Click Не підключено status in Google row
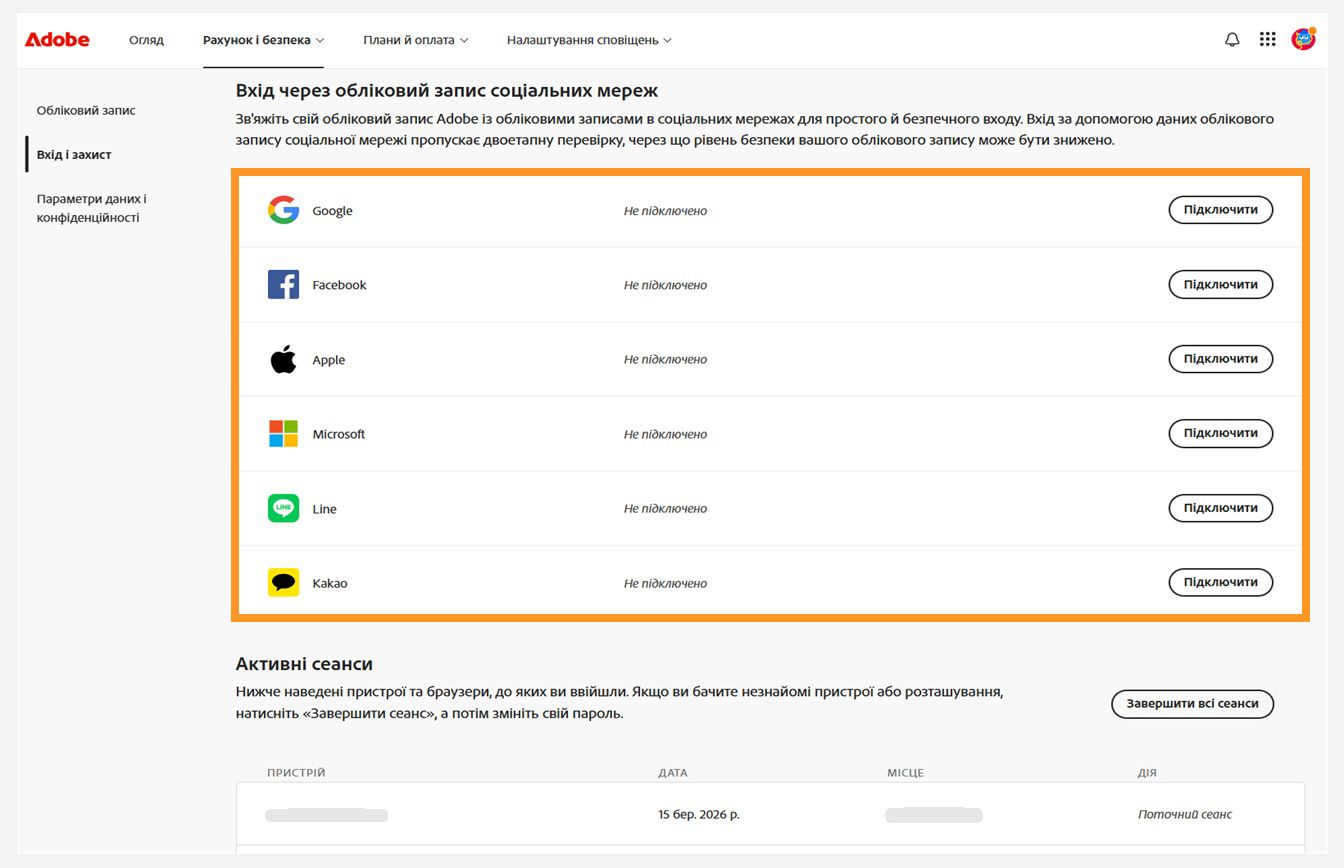The image size is (1344, 868). pos(665,211)
